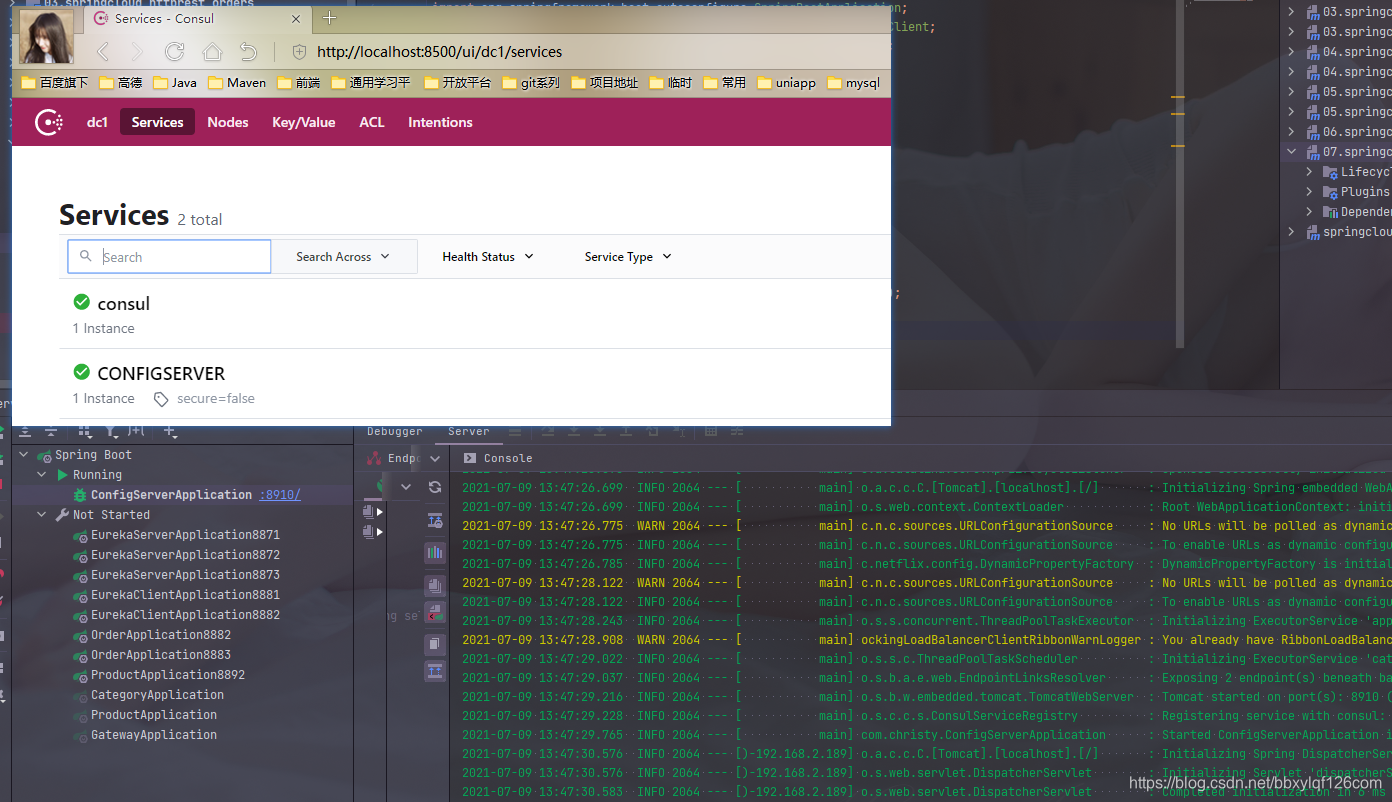1392x802 pixels.
Task: Open the Java bookmark folder
Action: tap(174, 83)
